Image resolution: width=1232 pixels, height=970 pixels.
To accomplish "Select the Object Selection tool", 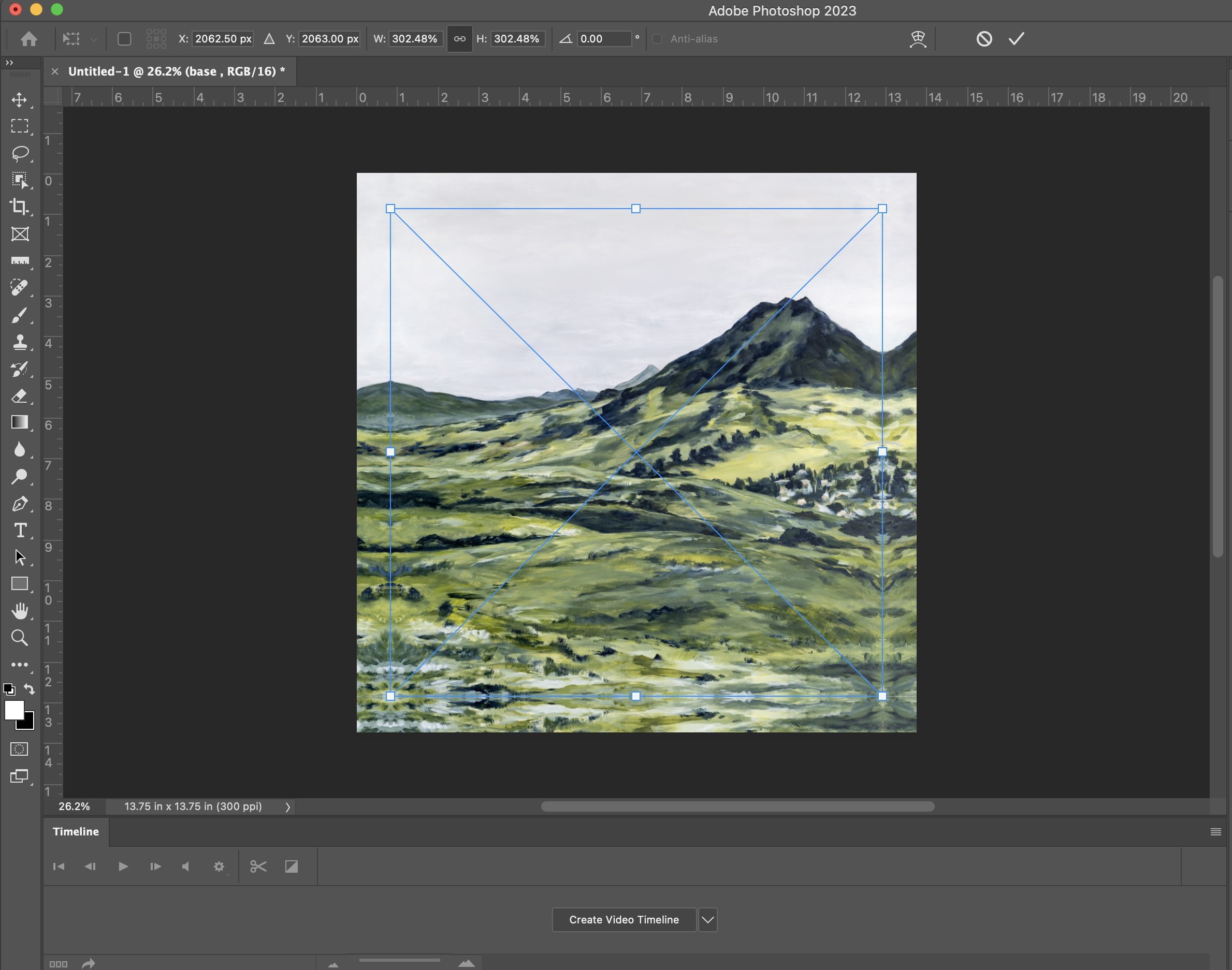I will (x=20, y=180).
